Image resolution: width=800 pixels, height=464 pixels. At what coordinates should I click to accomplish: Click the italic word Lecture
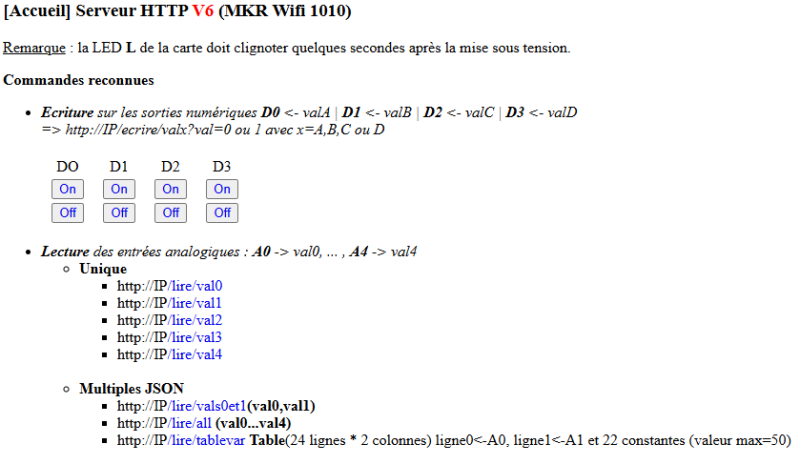click(x=65, y=252)
